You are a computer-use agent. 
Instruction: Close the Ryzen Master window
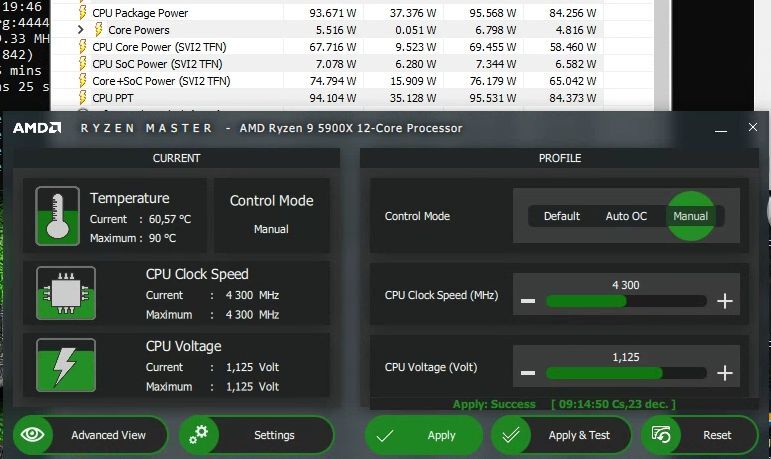(x=752, y=127)
